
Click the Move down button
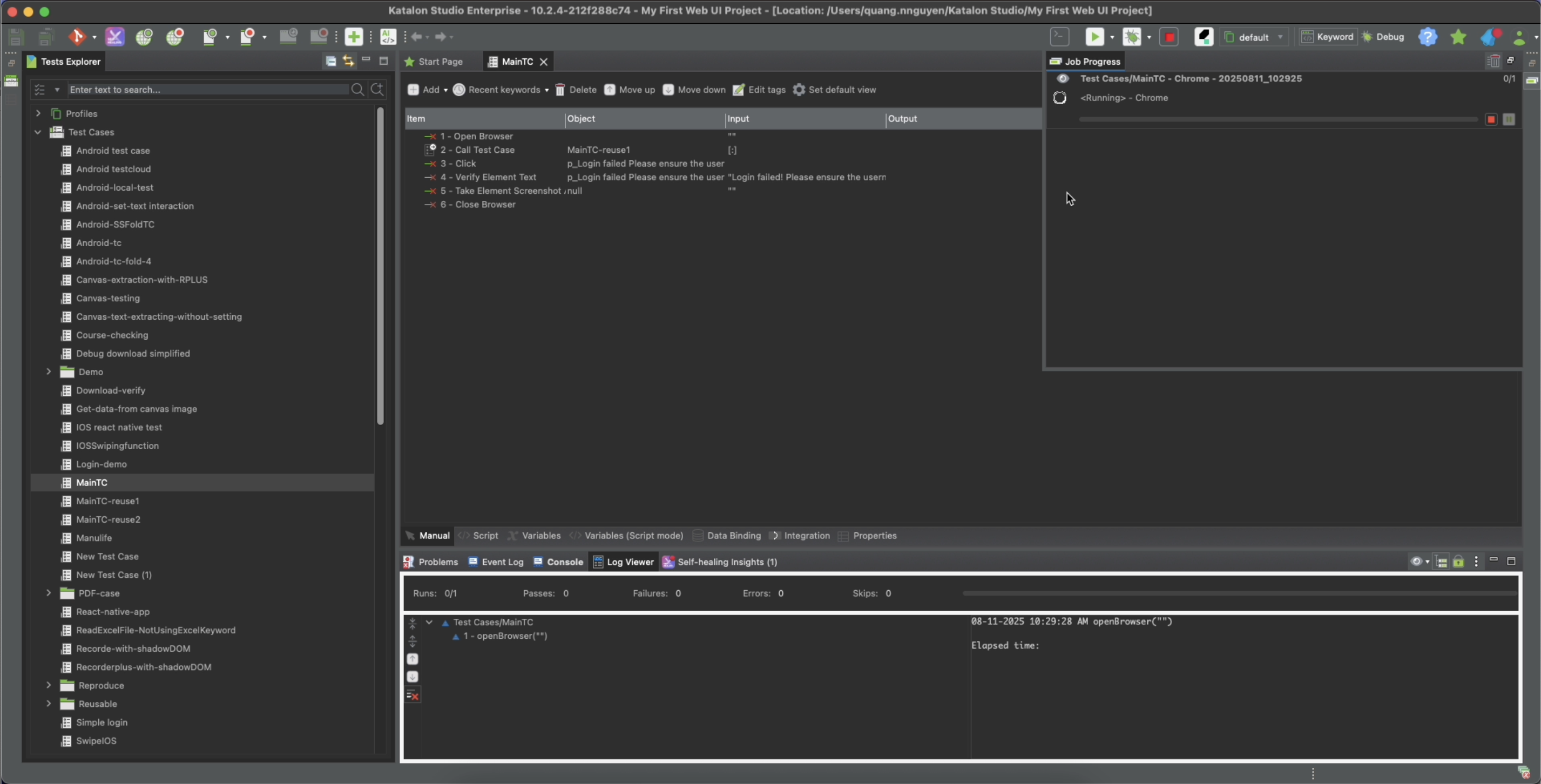(694, 90)
